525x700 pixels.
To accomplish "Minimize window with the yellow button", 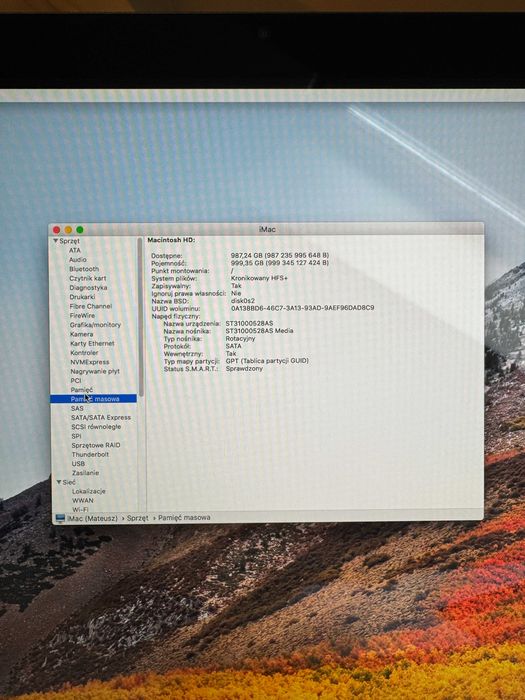I will (68, 230).
